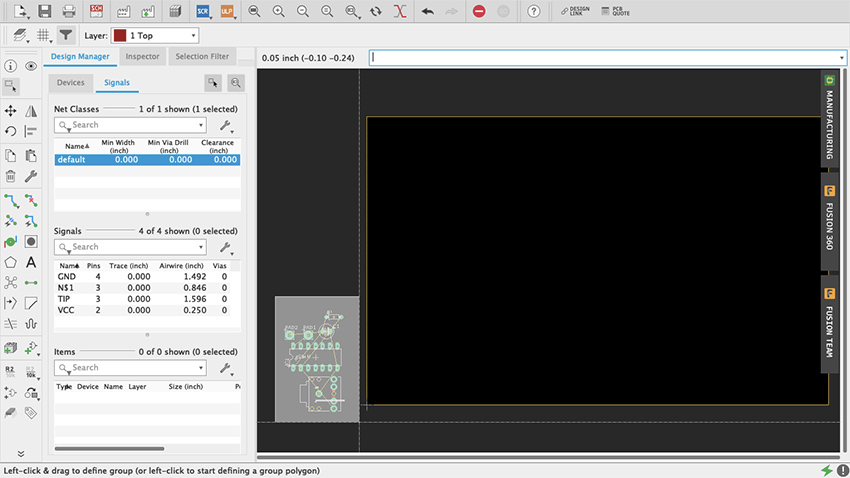Select the Paste tool

[x=31, y=156]
